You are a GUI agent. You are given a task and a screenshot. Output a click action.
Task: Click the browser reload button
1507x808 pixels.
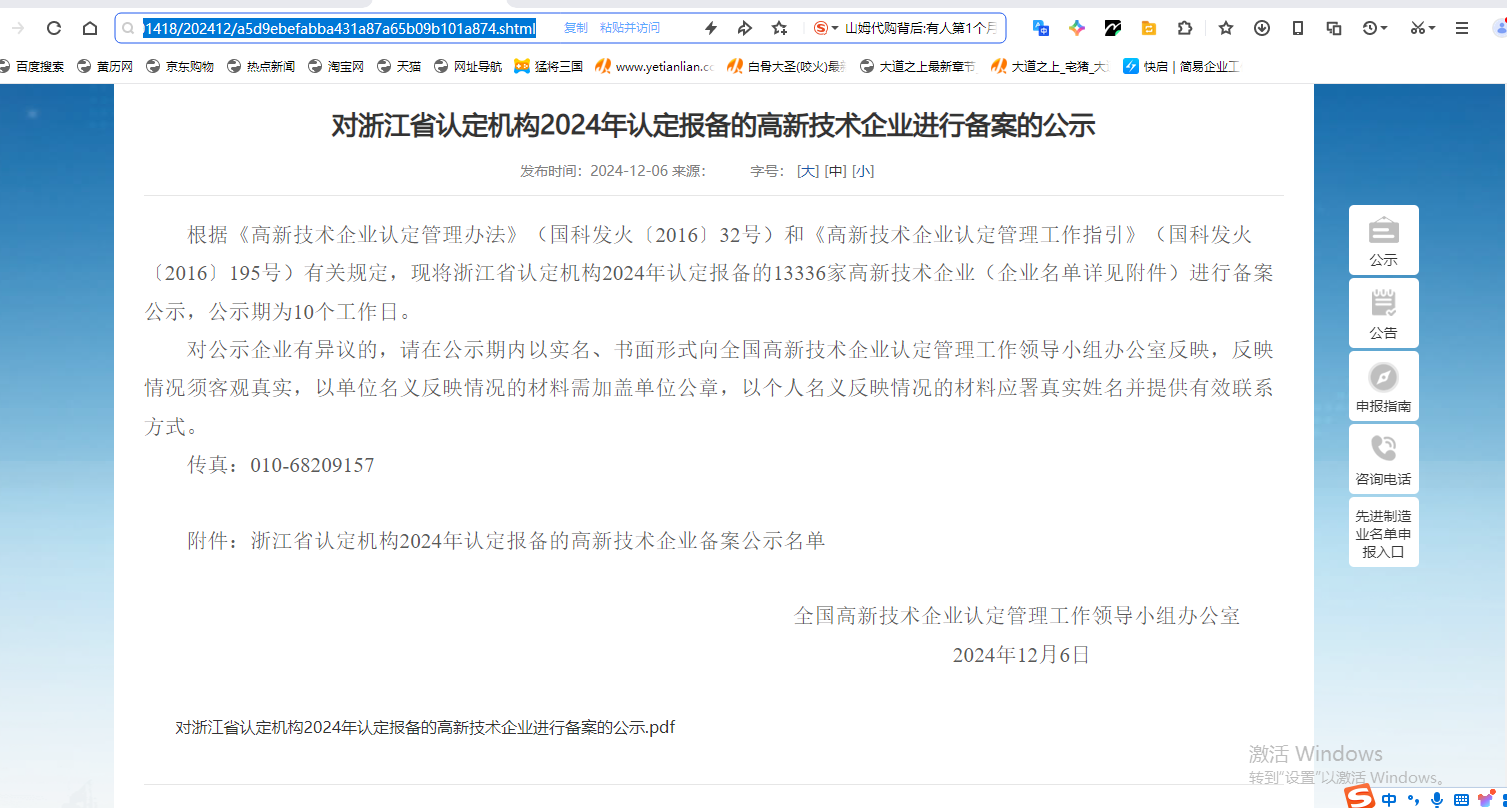point(54,28)
